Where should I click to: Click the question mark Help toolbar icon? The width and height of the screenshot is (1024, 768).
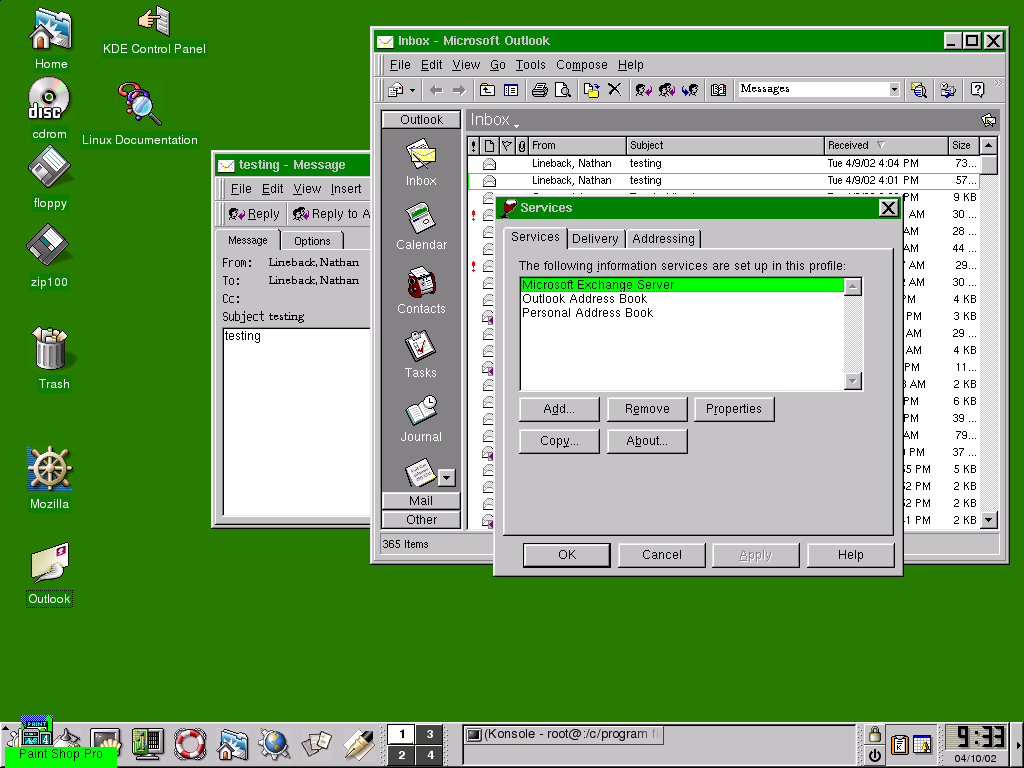[977, 90]
